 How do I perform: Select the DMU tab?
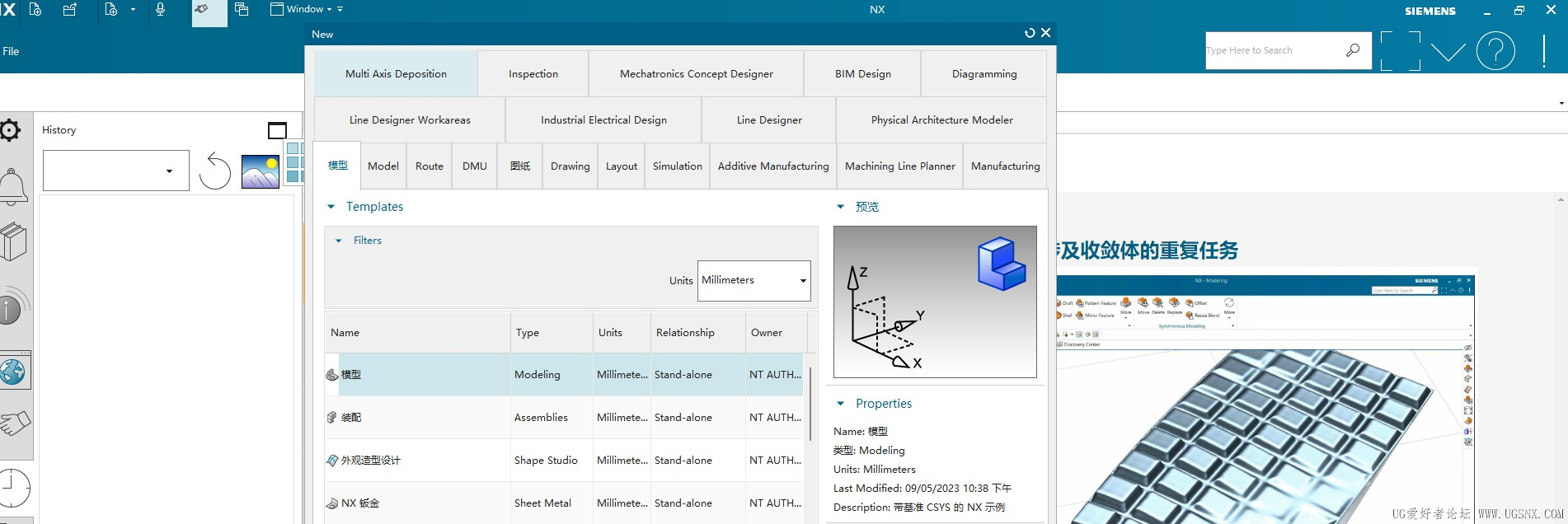tap(475, 166)
